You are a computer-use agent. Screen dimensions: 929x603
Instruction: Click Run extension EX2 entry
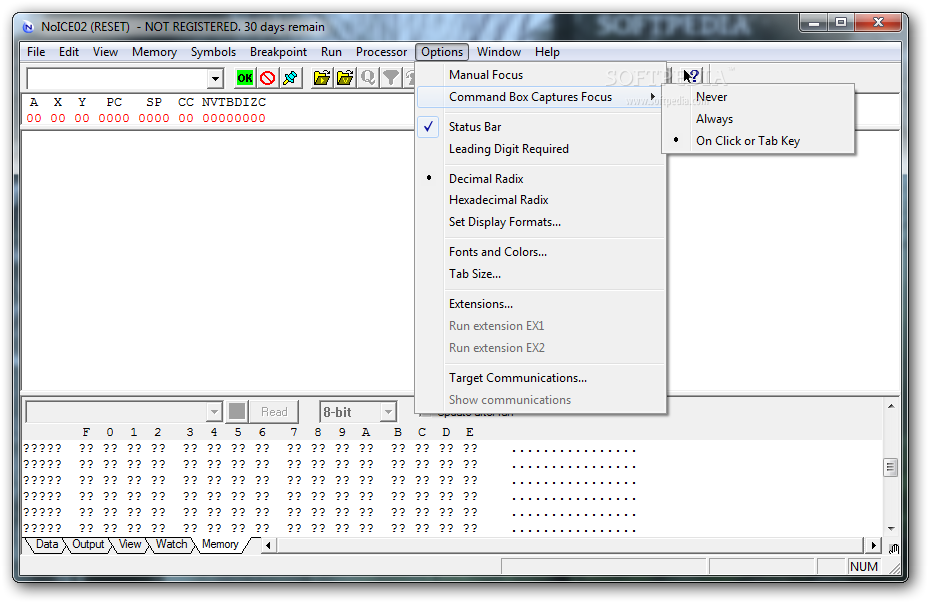pos(541,348)
